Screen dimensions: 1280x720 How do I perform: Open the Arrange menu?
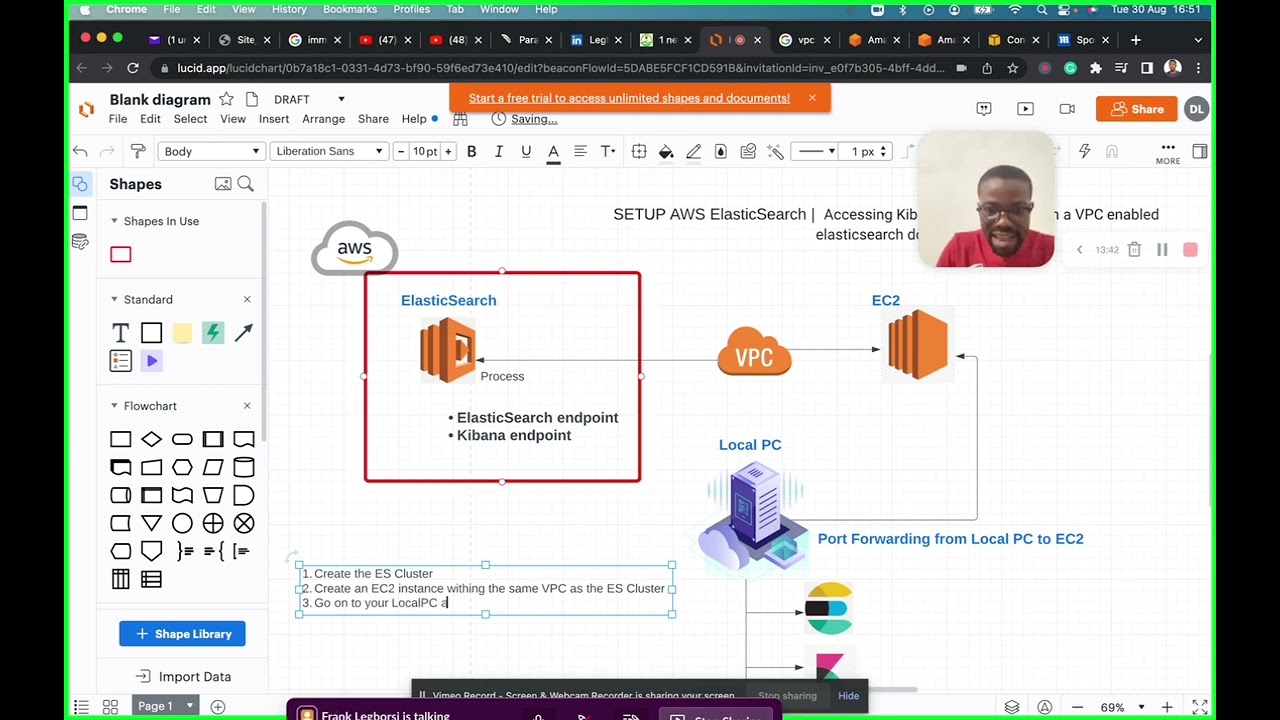click(324, 119)
